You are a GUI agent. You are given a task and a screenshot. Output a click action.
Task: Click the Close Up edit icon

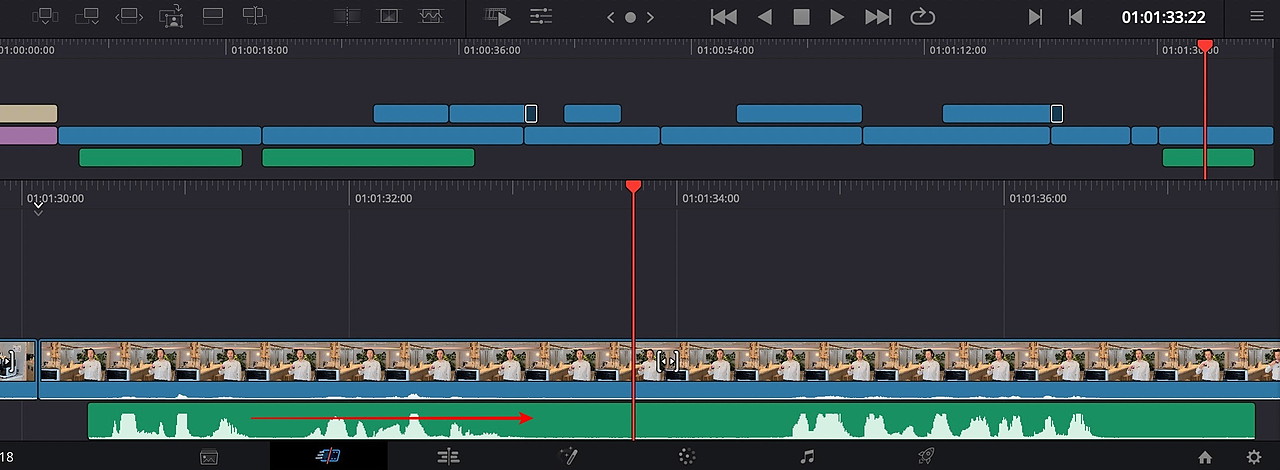[x=171, y=16]
